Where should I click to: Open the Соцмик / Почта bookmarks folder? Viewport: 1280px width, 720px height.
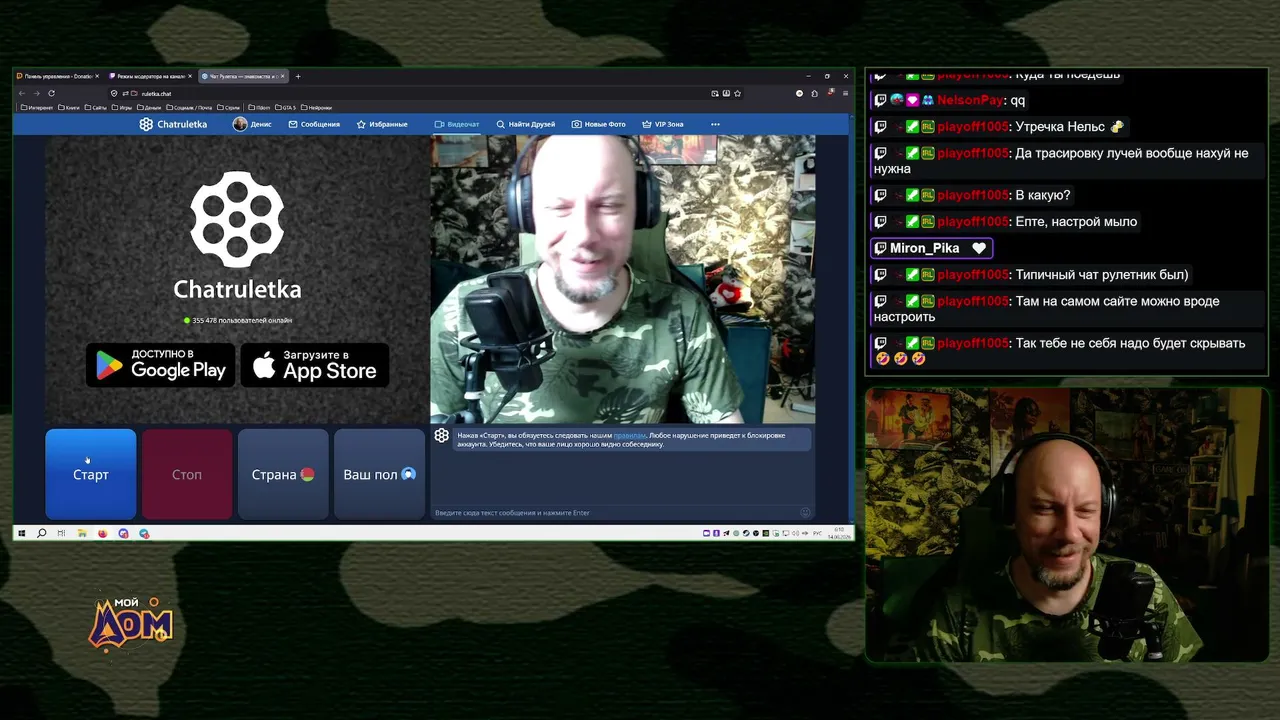coord(190,107)
